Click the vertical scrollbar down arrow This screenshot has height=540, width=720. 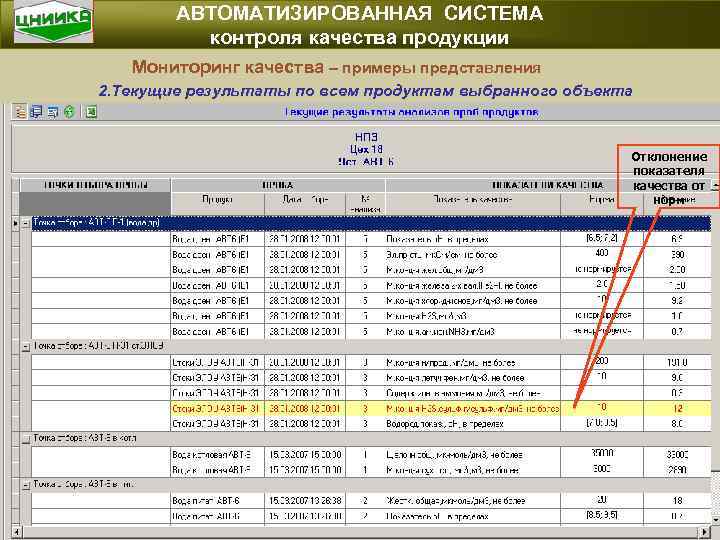(x=715, y=520)
